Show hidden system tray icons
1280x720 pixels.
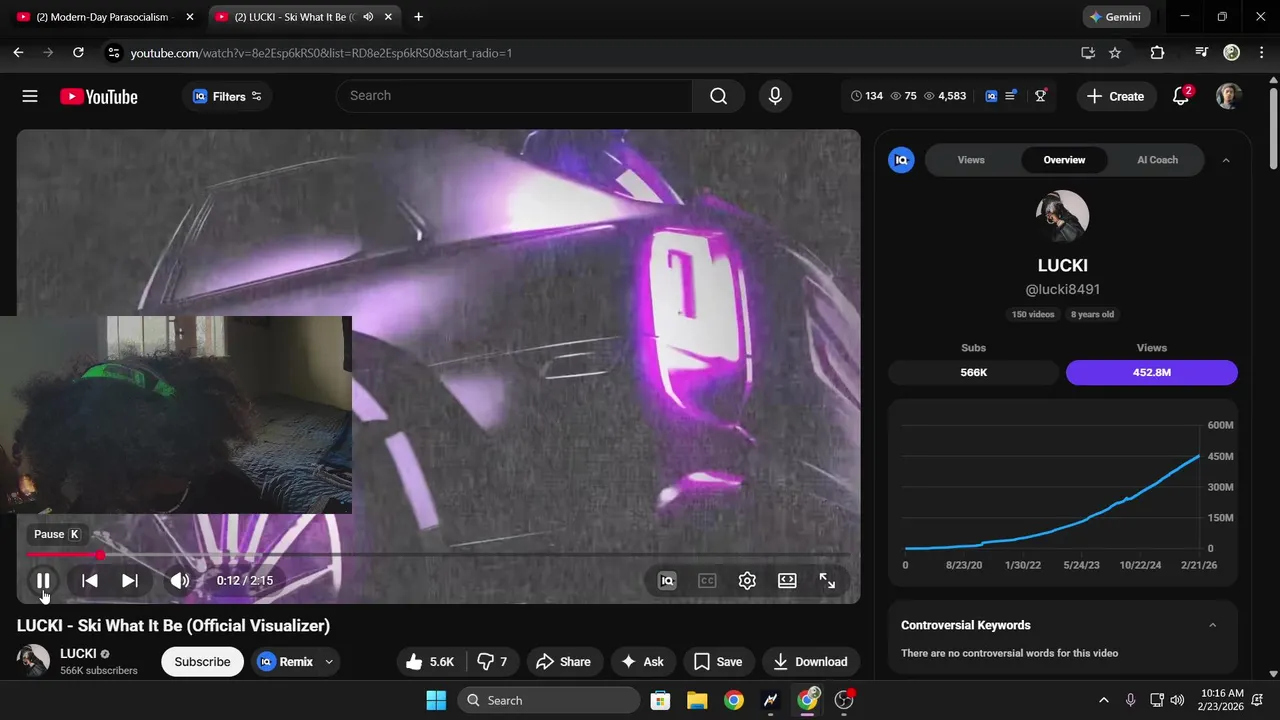(x=1104, y=700)
